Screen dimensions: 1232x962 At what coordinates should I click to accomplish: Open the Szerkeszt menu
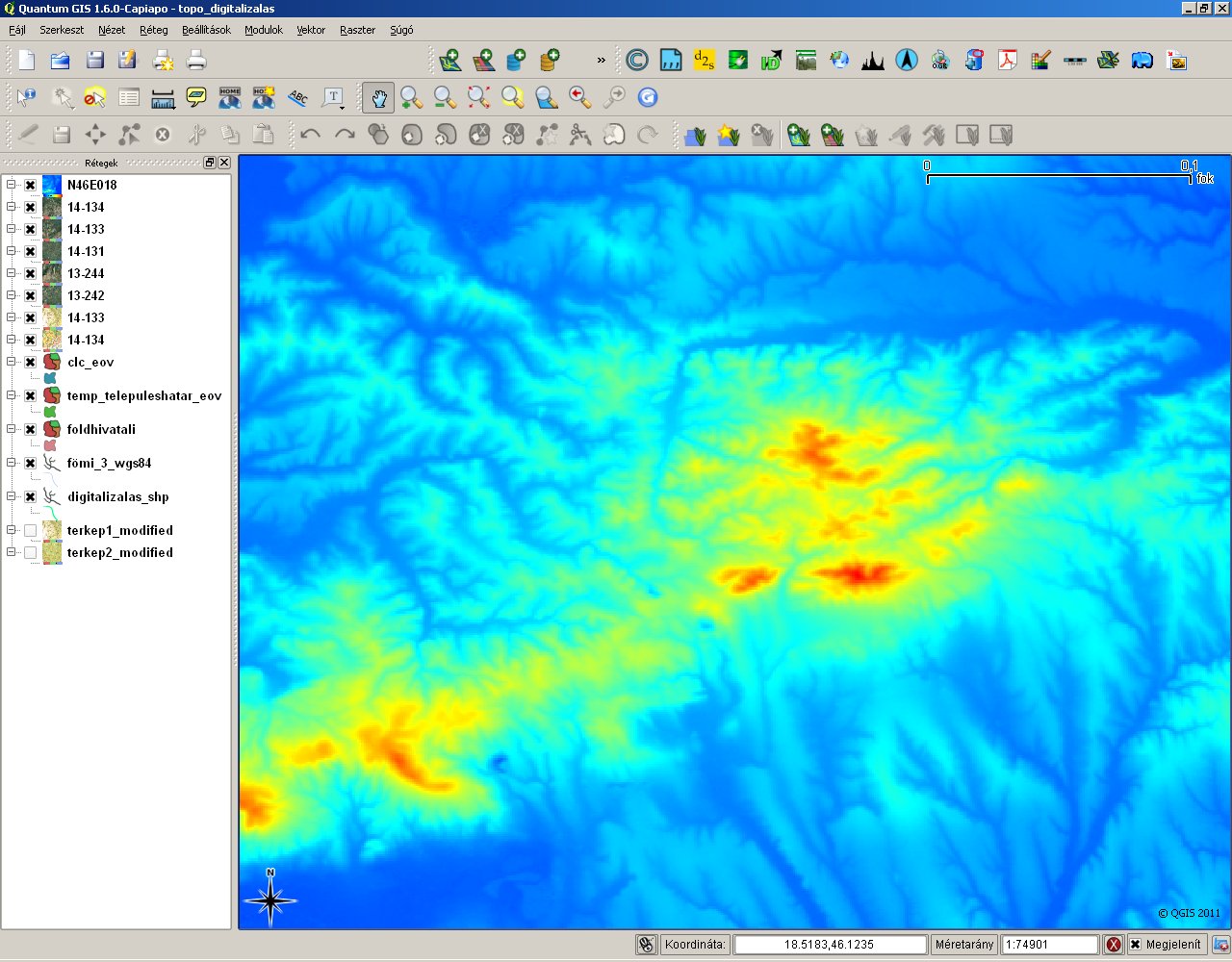pos(62,30)
